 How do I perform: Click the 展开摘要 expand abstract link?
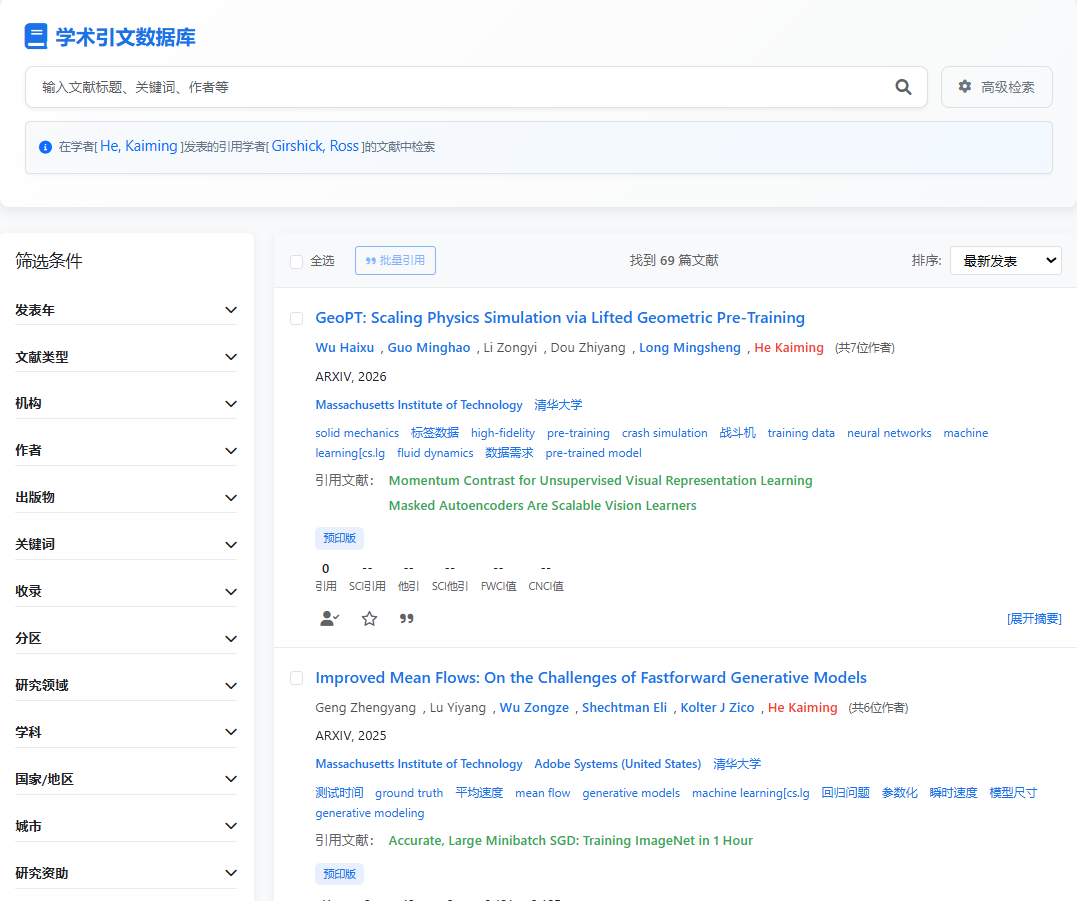[1034, 619]
